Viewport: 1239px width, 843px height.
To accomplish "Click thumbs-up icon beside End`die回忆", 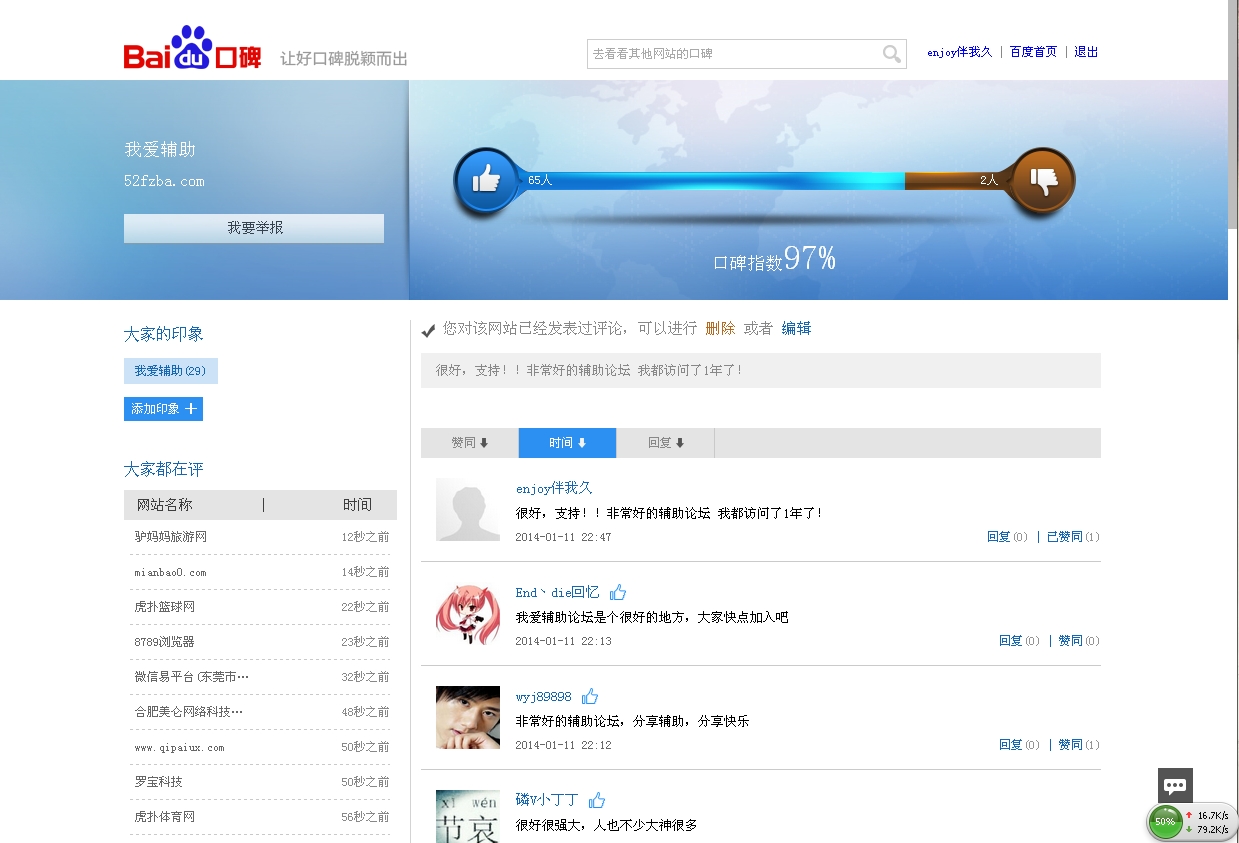I will click(x=618, y=592).
